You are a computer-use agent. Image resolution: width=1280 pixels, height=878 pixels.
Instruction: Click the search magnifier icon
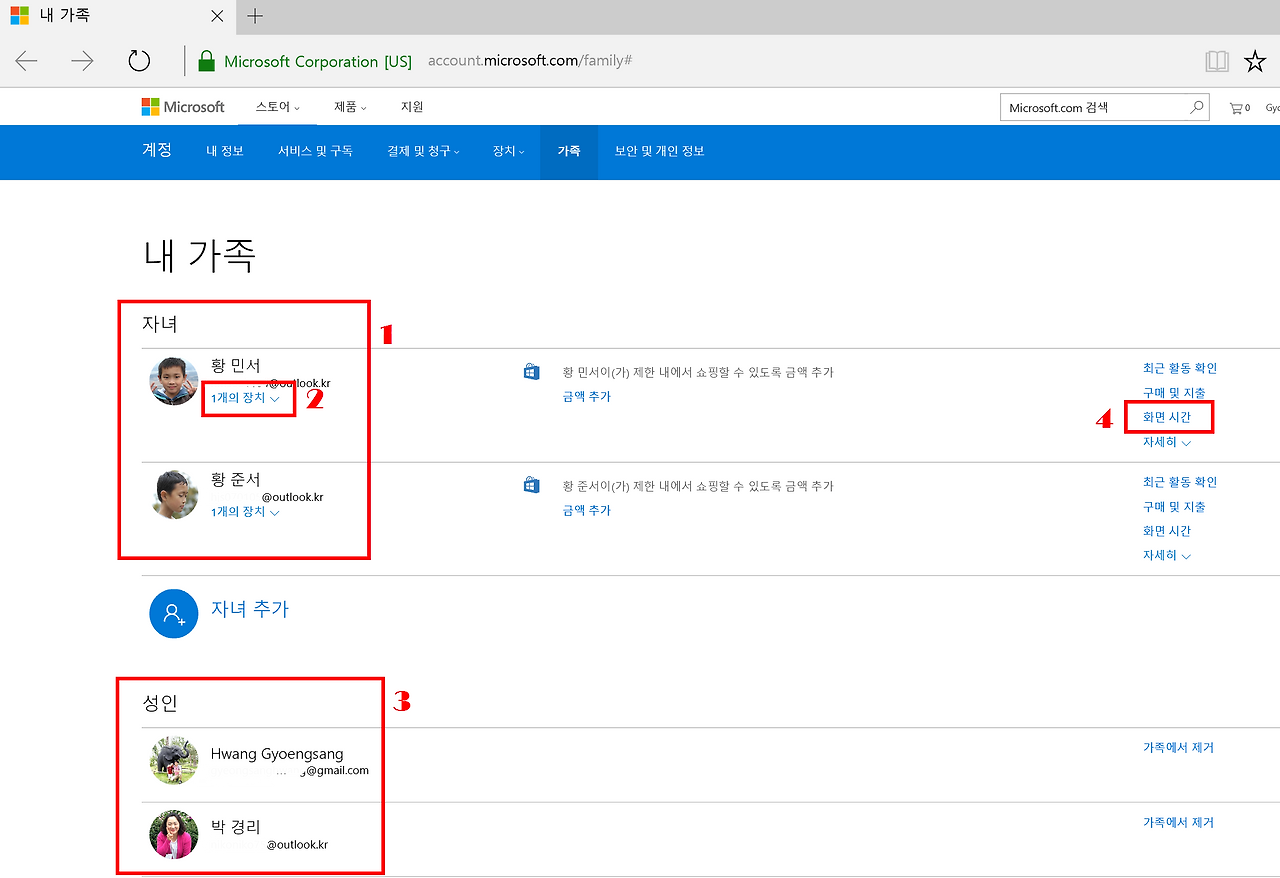[1196, 107]
